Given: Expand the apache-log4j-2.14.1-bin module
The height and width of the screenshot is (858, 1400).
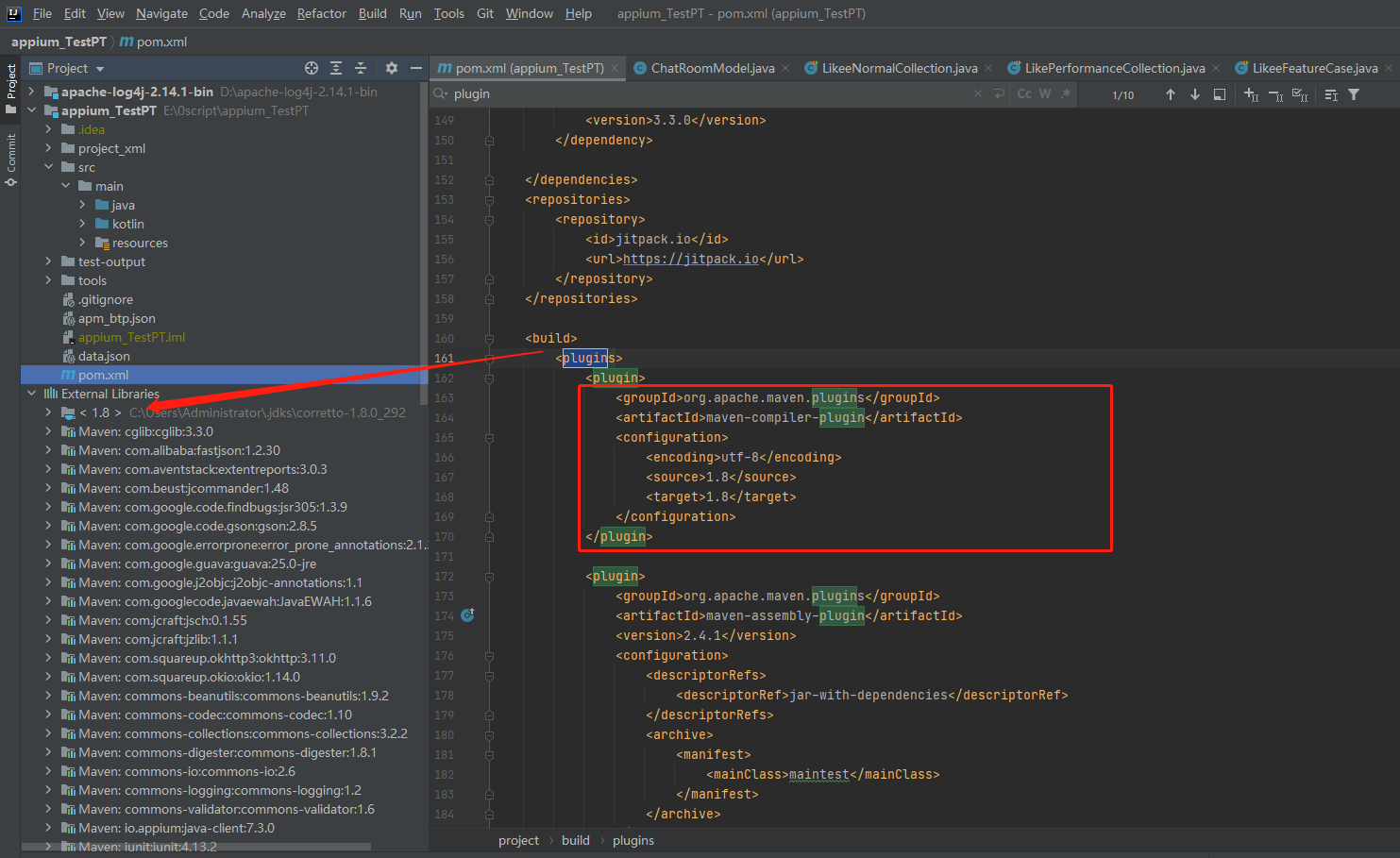Looking at the screenshot, I should [31, 92].
